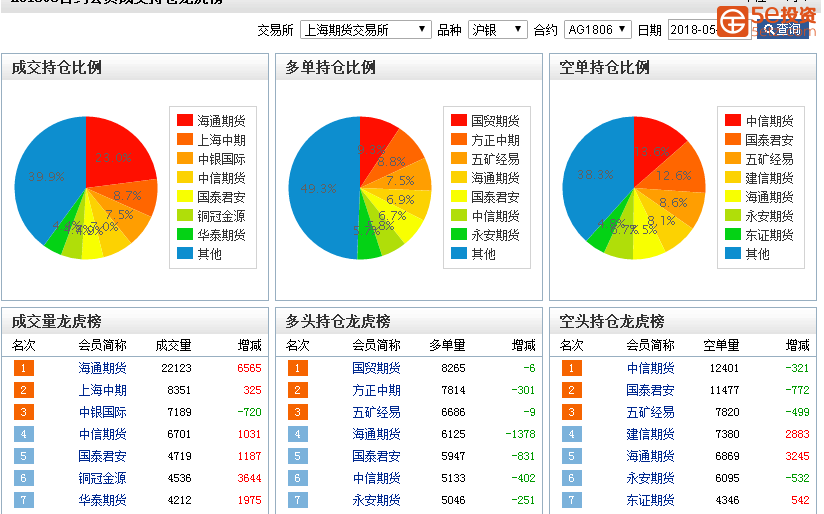The height and width of the screenshot is (514, 824).
Task: Click change value -1378
Action: pyautogui.click(x=520, y=434)
